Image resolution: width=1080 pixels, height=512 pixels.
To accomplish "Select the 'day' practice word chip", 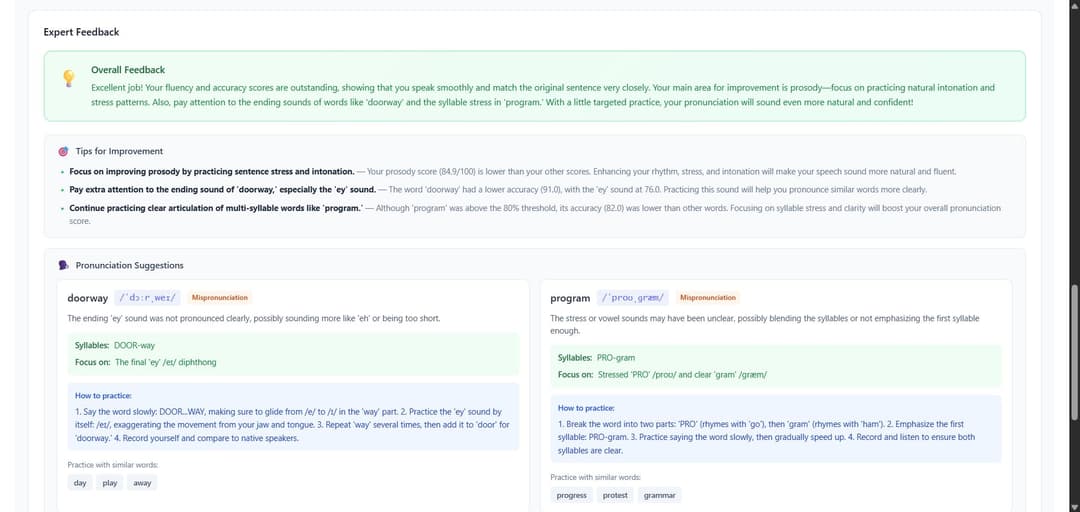I will pos(80,483).
